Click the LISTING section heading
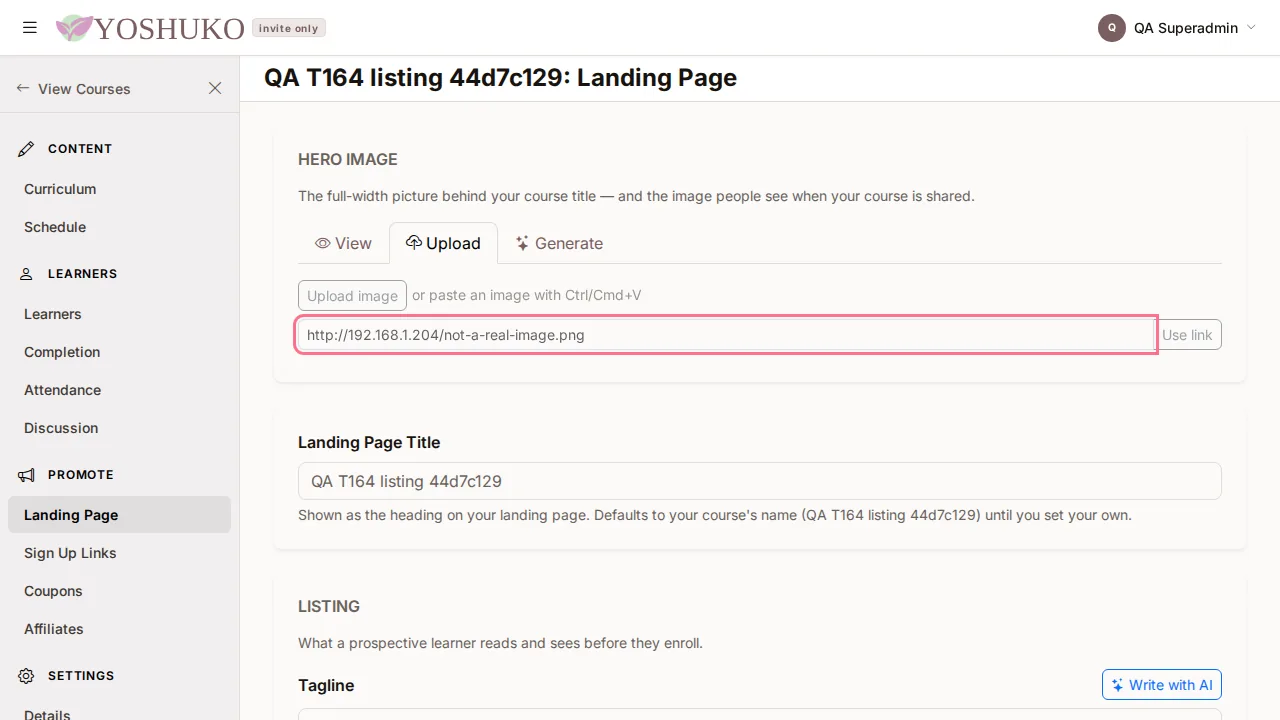The width and height of the screenshot is (1280, 720). coord(329,606)
